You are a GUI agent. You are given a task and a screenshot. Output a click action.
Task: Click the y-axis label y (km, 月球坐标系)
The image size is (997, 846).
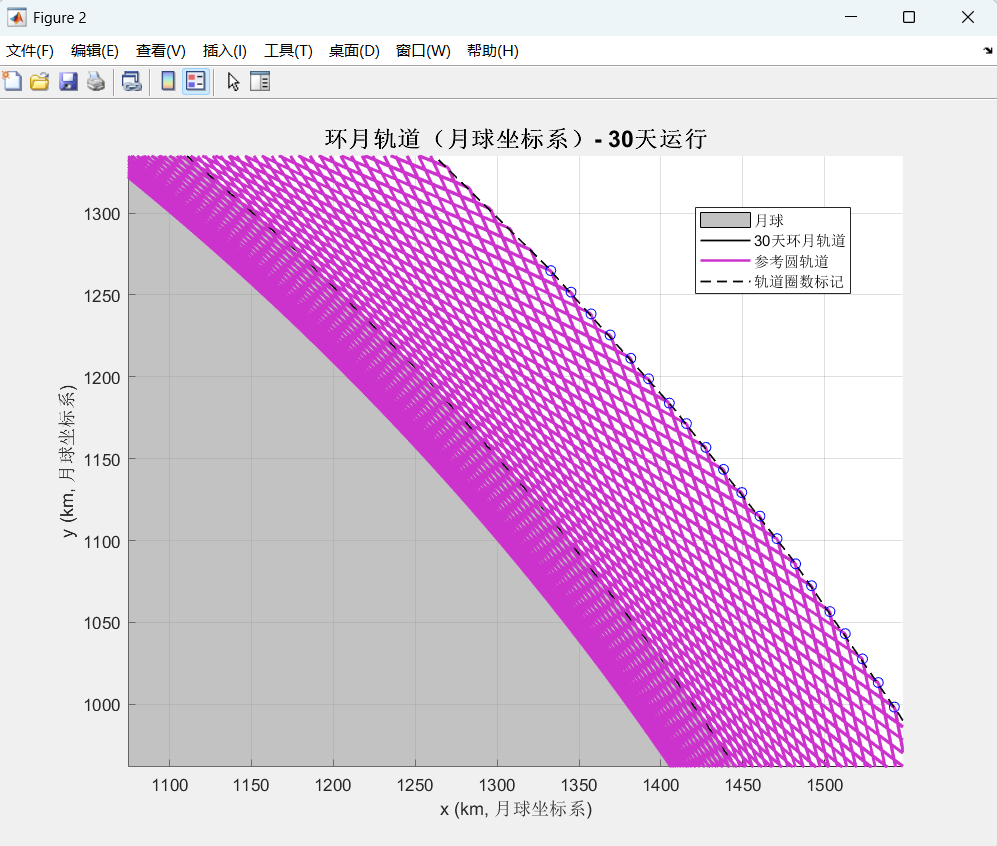pos(67,461)
